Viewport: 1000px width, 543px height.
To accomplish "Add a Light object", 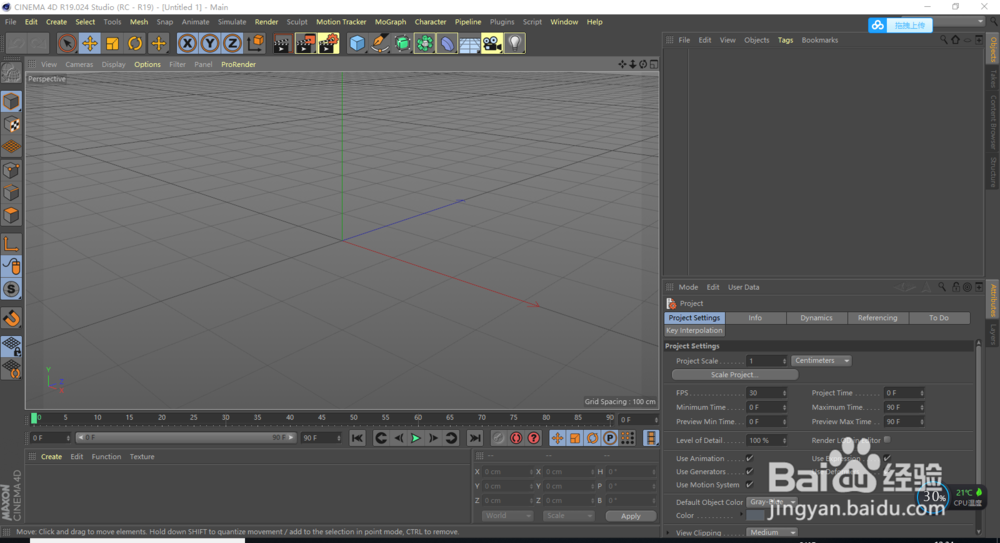I will coord(515,43).
